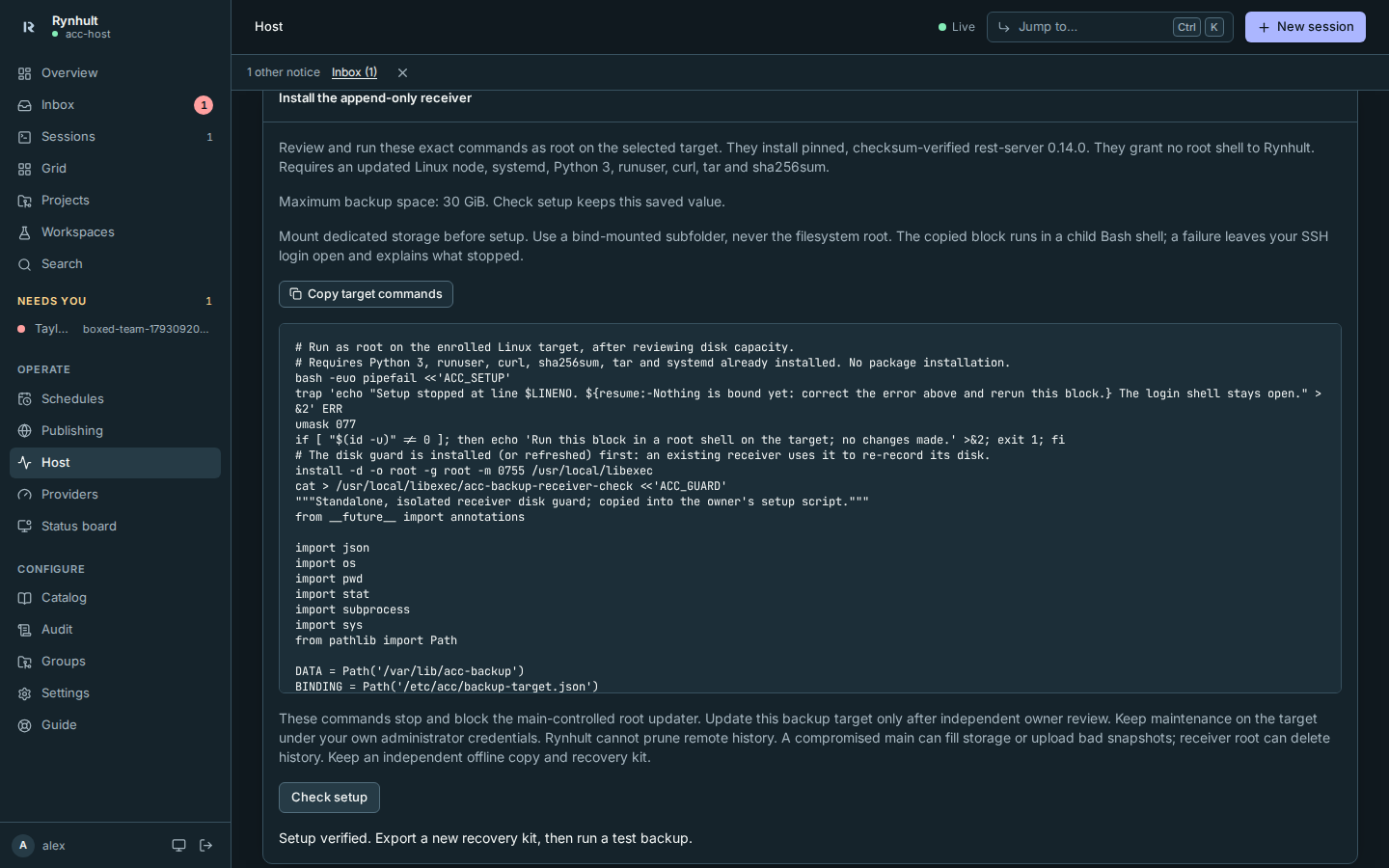The width and height of the screenshot is (1389, 868).
Task: Open Providers under Operate
Action: pos(115,495)
